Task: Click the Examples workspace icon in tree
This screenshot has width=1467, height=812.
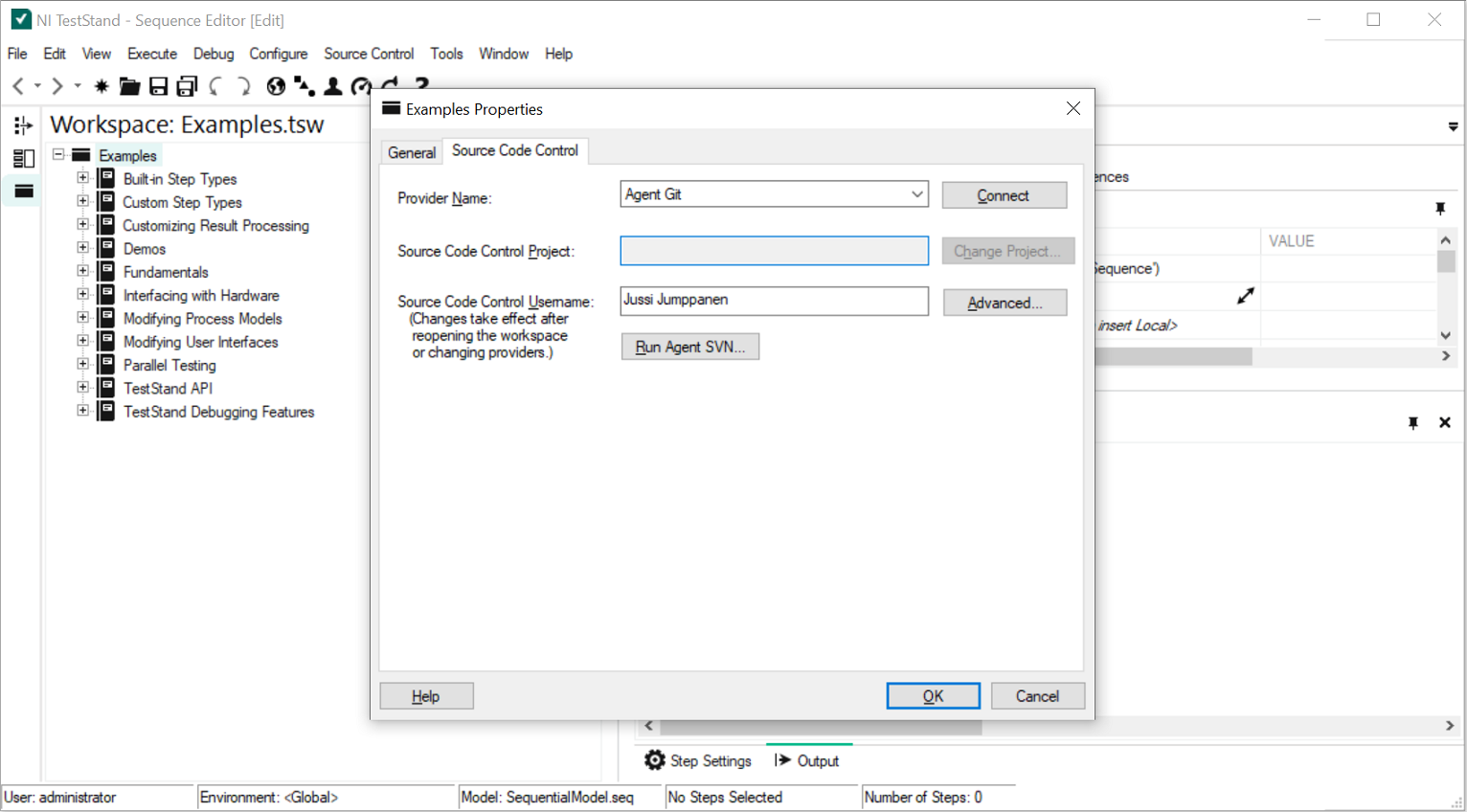Action: pos(81,155)
